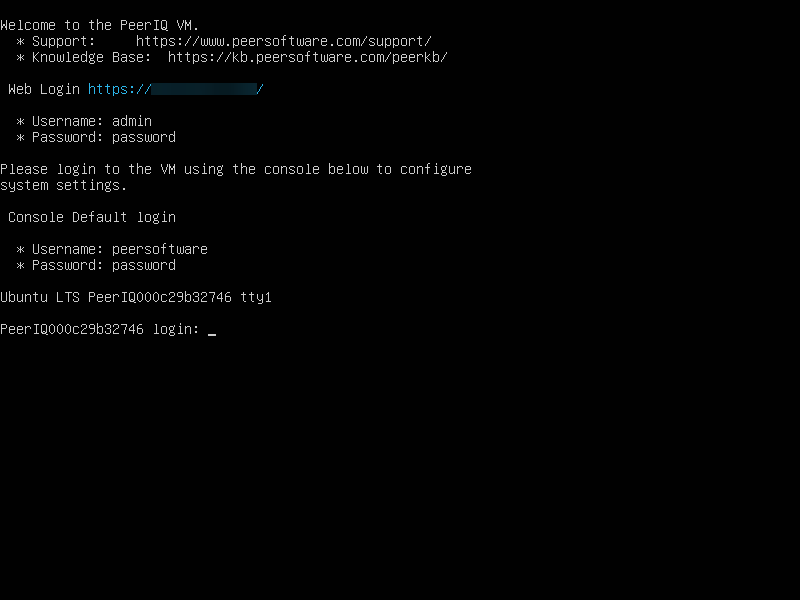800x600 pixels.
Task: Click the 'Welcome to the PeerIQ VM.' line
Action: (100, 25)
